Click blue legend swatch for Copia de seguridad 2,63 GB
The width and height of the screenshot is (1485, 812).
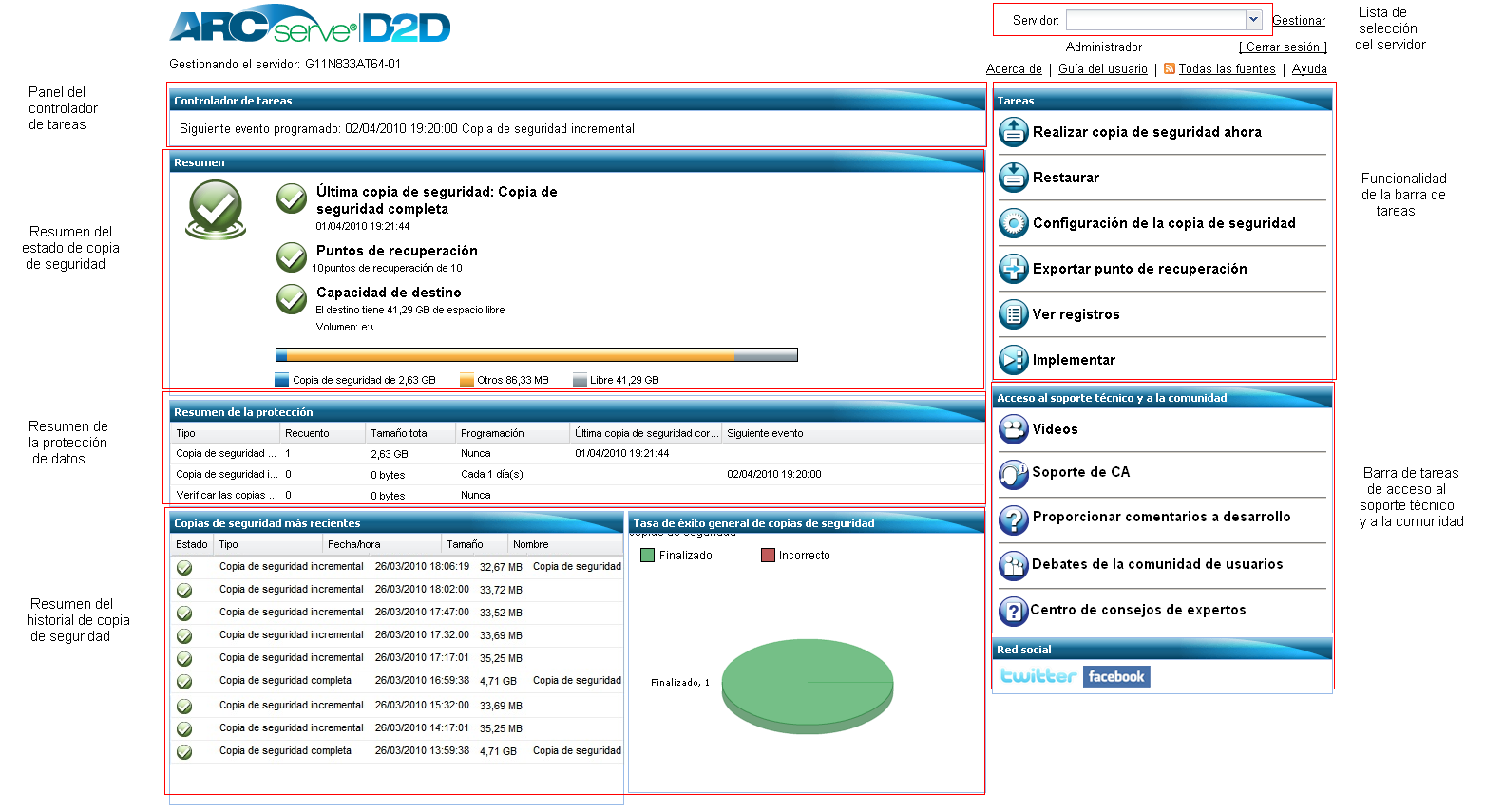tap(281, 380)
